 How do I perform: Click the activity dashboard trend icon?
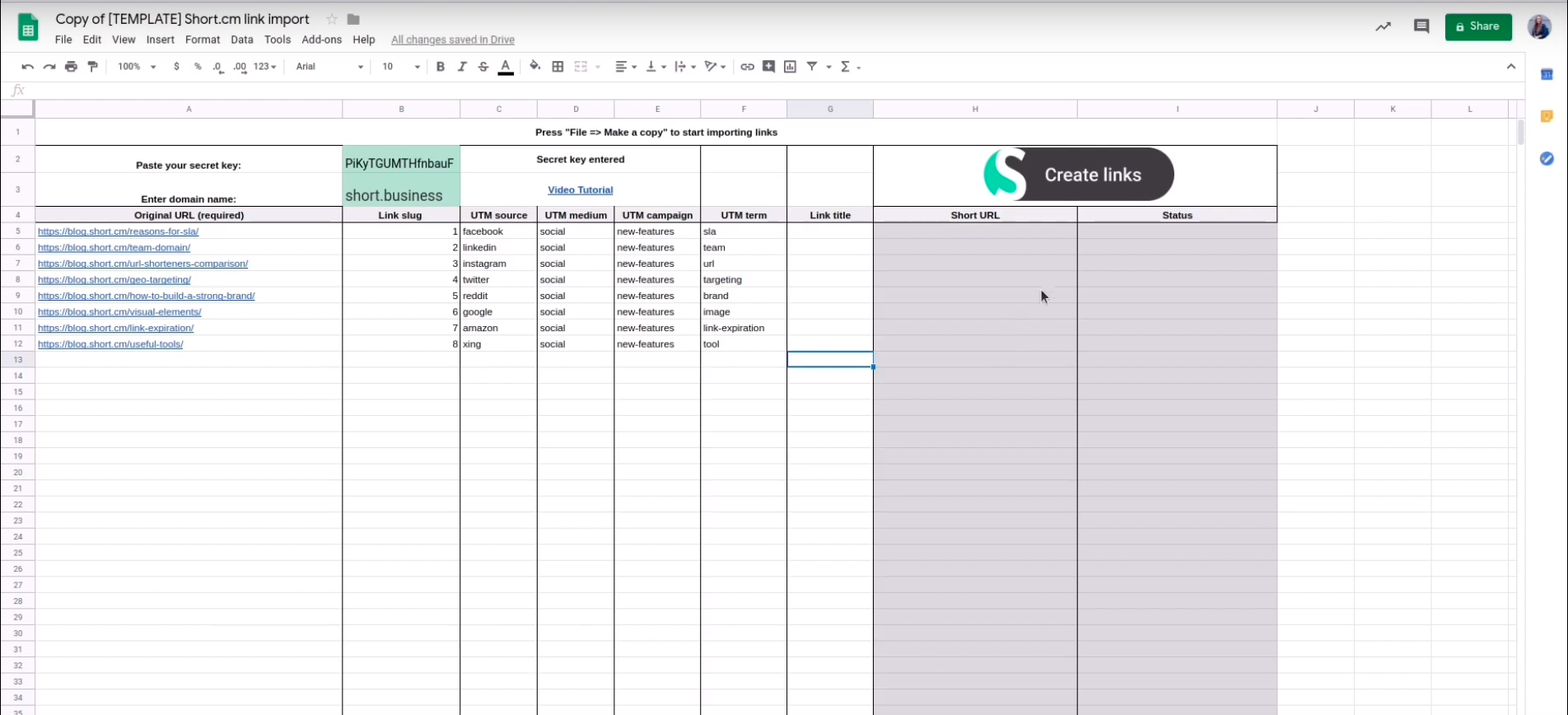(1383, 26)
